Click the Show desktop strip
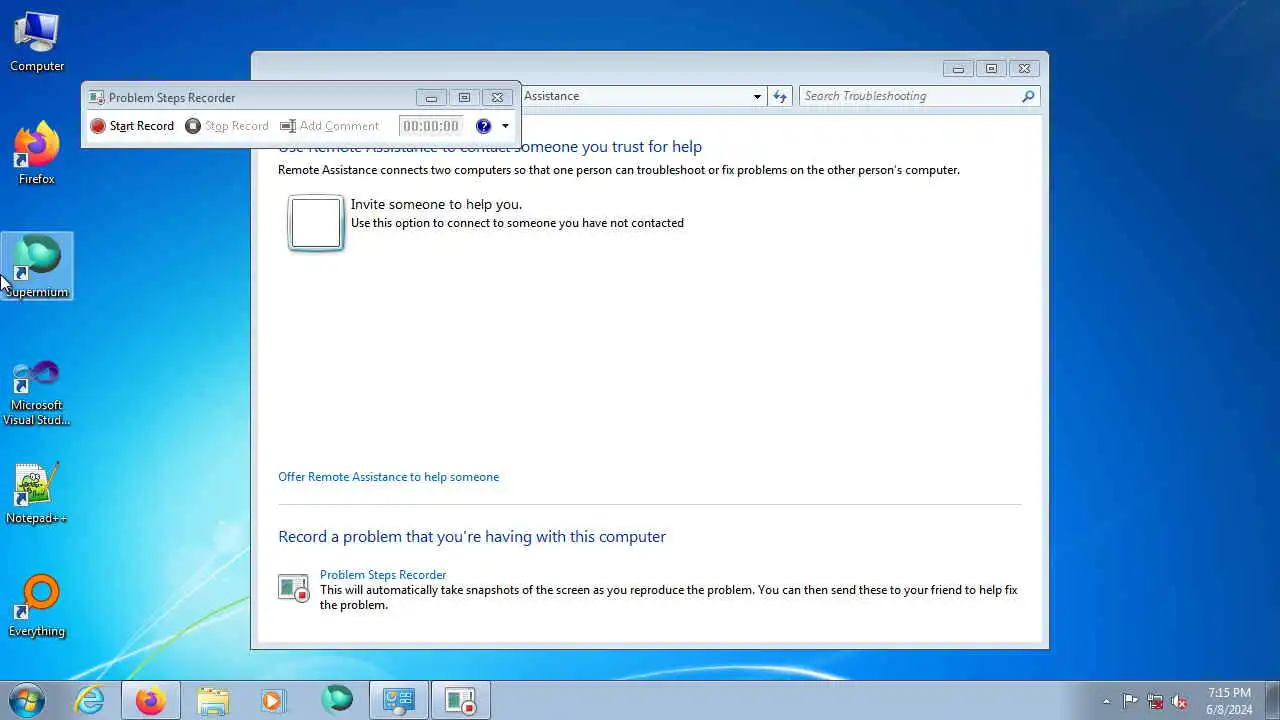The image size is (1280, 720). pos(1272,701)
